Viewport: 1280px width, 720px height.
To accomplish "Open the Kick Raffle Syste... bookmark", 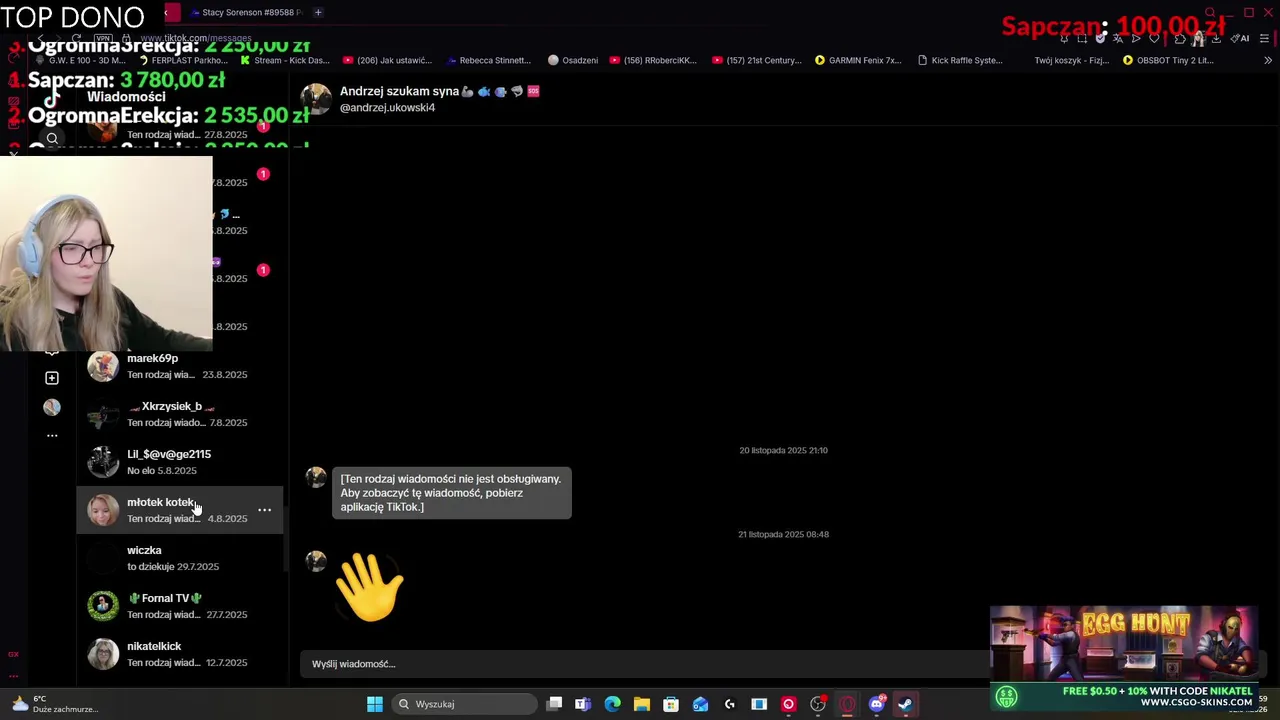I will pos(960,60).
